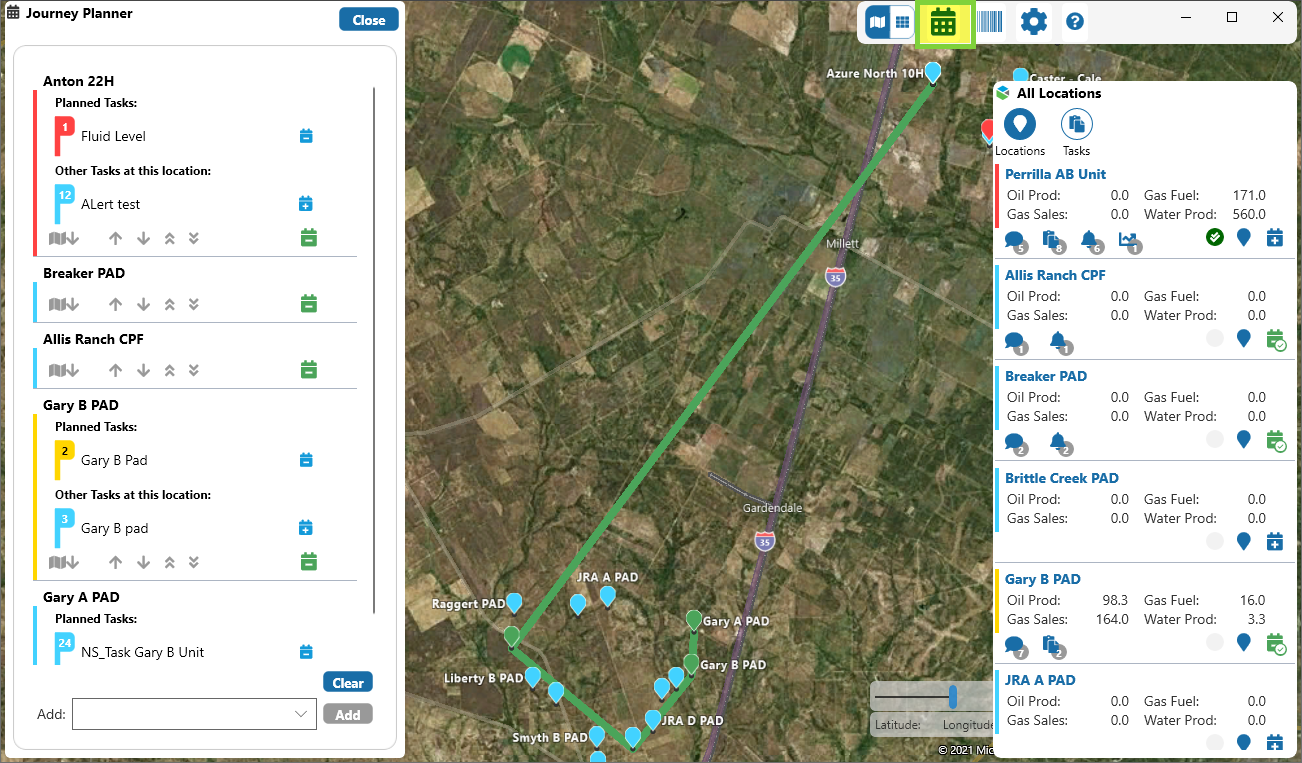
Task: Add Perrilla AB Unit to journey
Action: (1275, 237)
